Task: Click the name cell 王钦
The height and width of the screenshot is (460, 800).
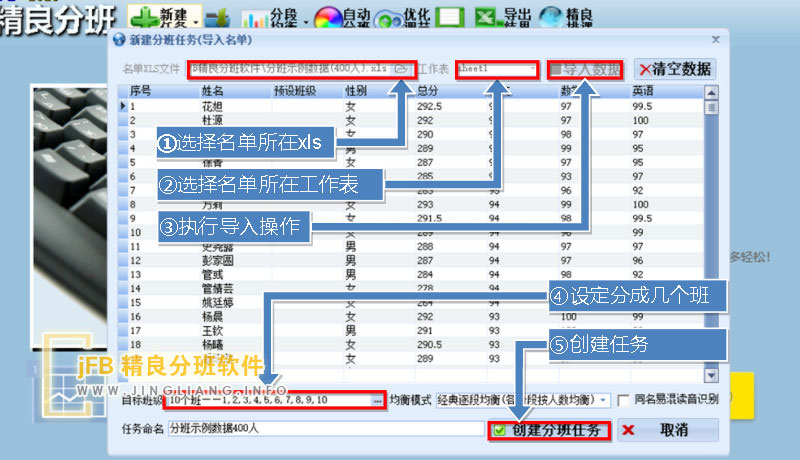Action: tap(212, 330)
